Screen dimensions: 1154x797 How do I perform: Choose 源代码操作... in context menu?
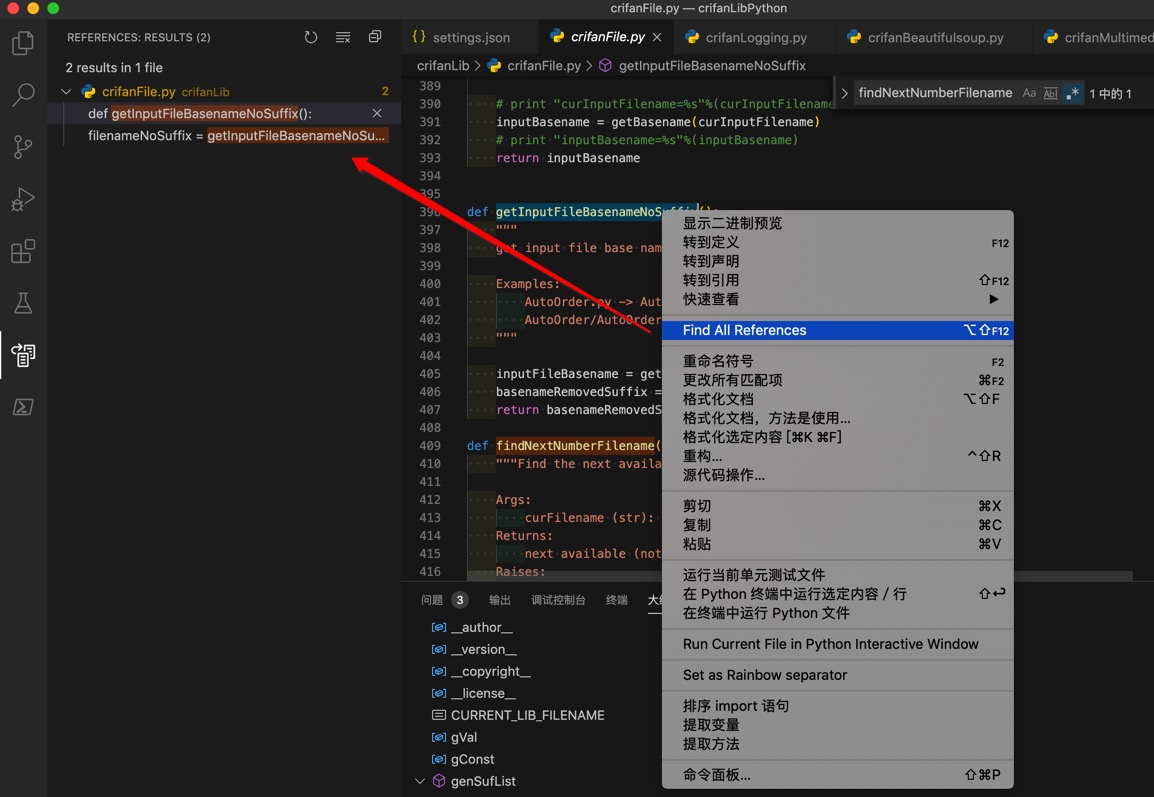click(x=838, y=475)
